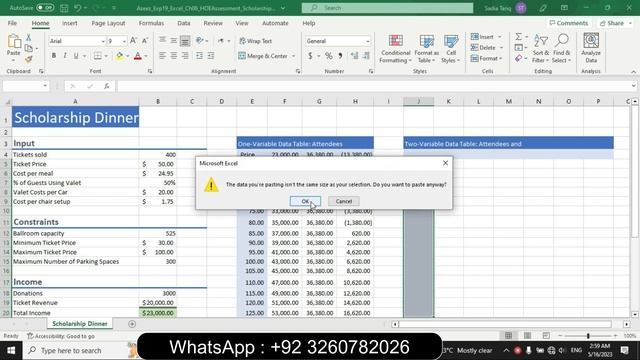Copy the selection with Copy icon
640x360 pixels.
tap(29, 48)
